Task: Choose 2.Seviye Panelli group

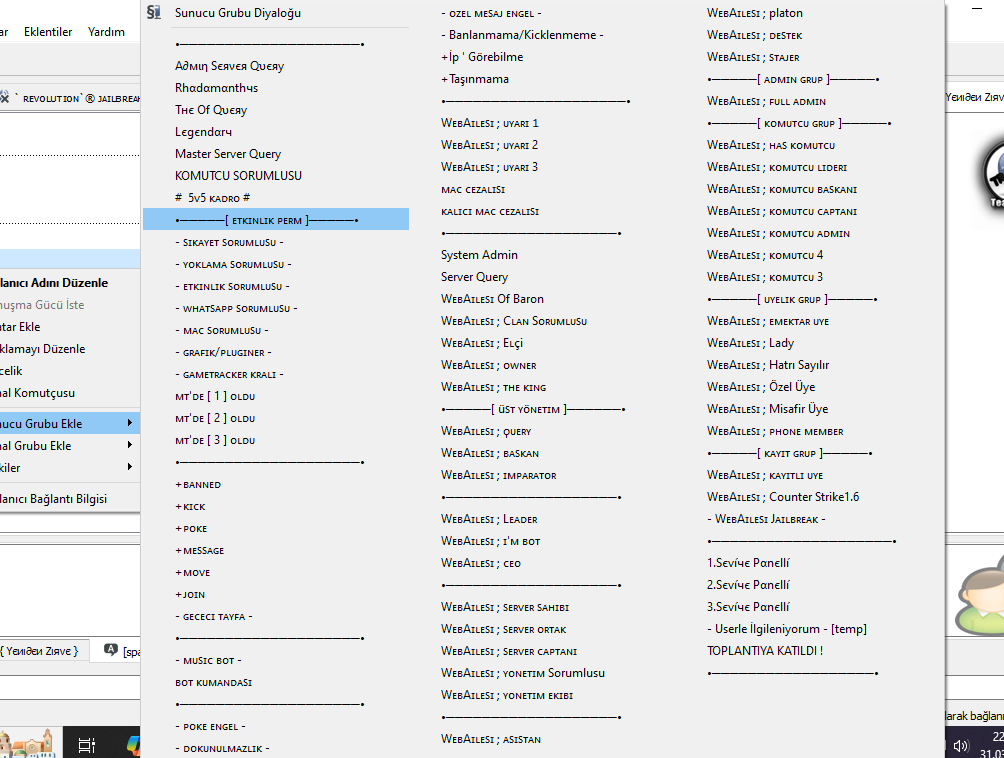Action: click(748, 585)
